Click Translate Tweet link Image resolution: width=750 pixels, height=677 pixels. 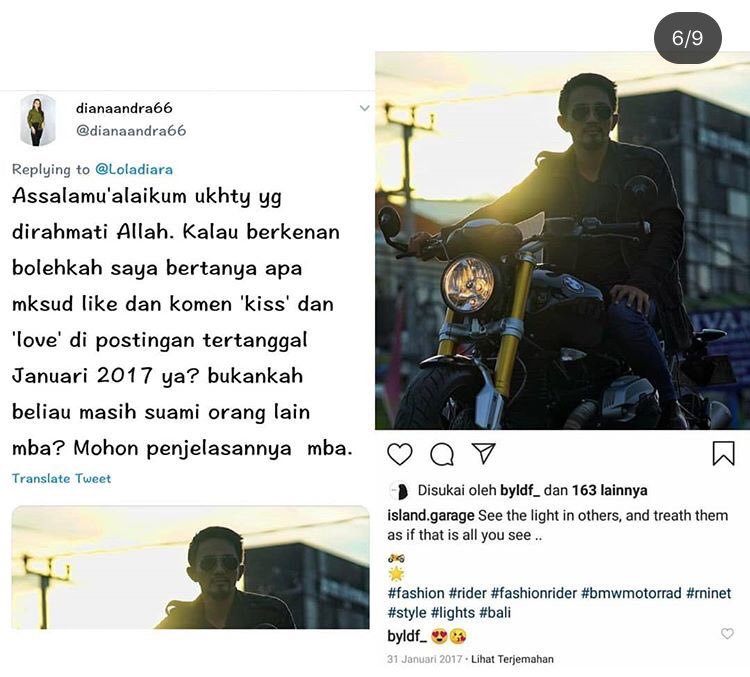(x=61, y=478)
